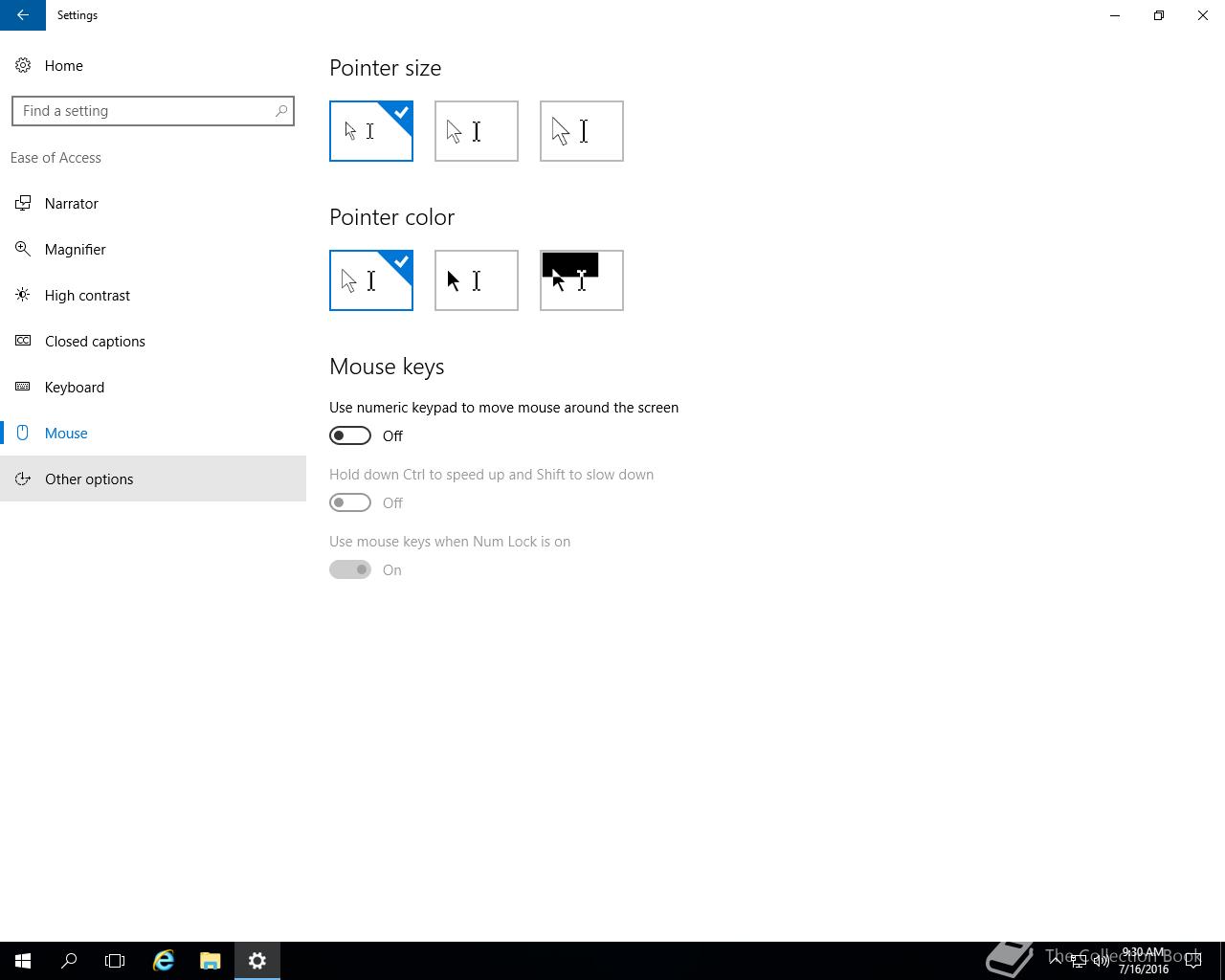
Task: Open Magnifier settings
Action: (153, 249)
